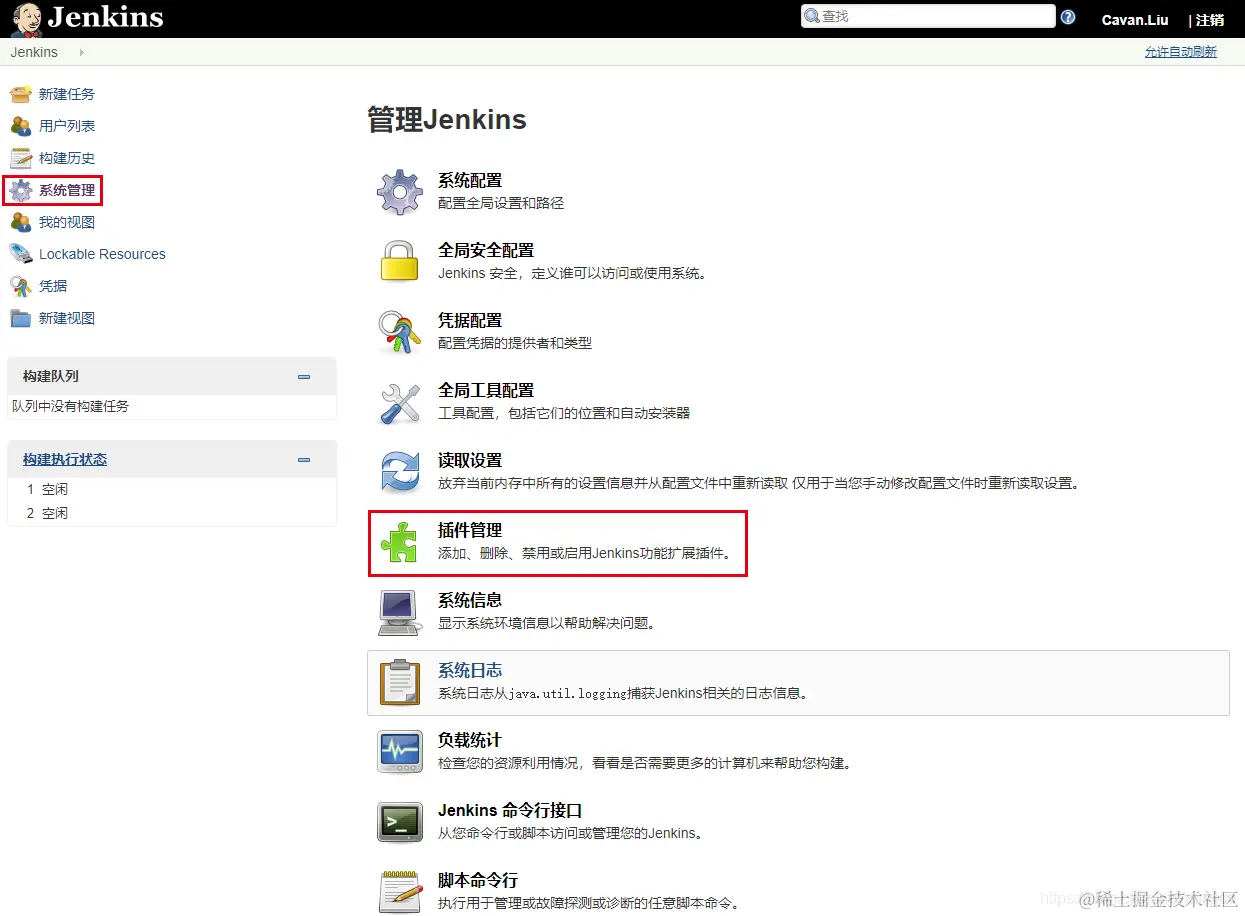Click the 添加、删除、禁用或启用Jenkins功能扩展插件 description
Screen dimensions: 1245x916
pyautogui.click(x=585, y=553)
